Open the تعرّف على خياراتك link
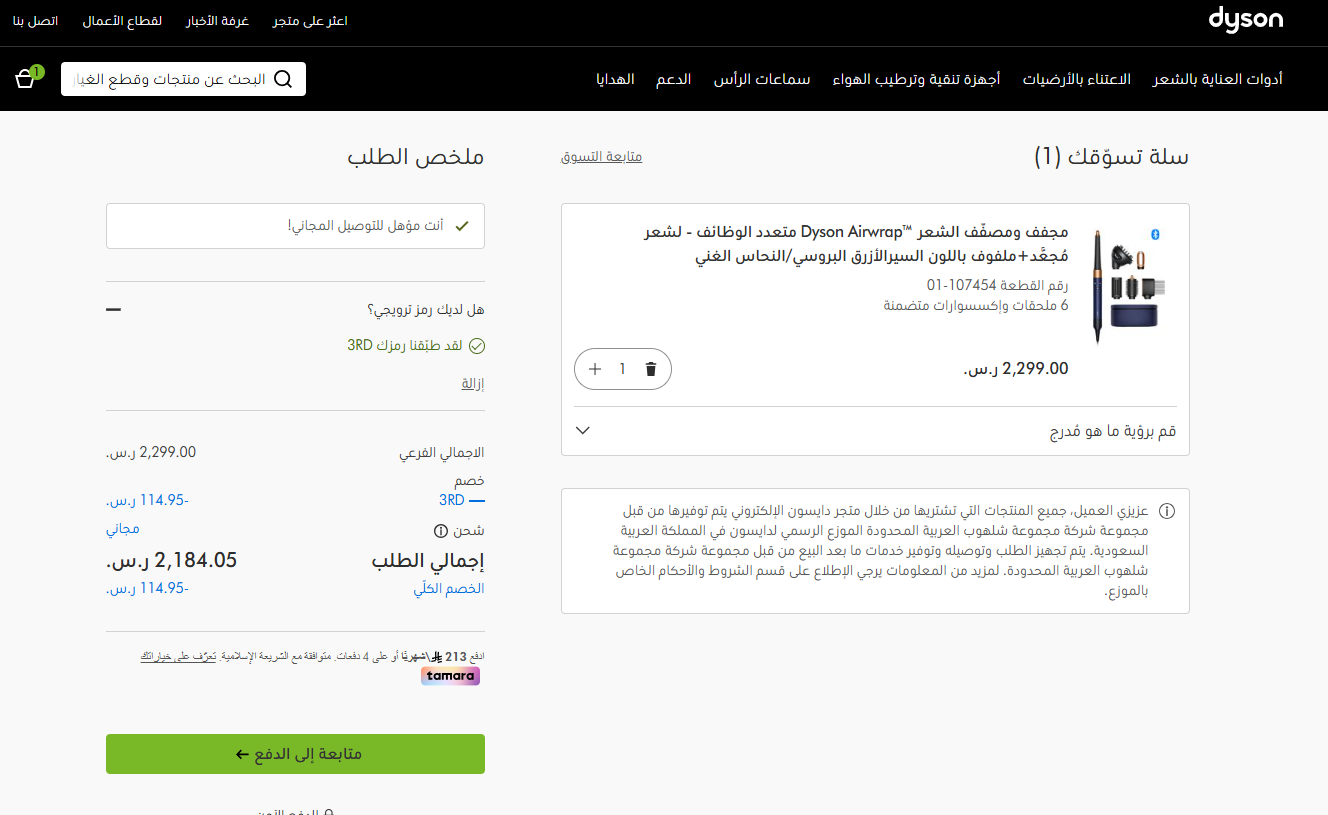This screenshot has width=1328, height=815. (178, 657)
